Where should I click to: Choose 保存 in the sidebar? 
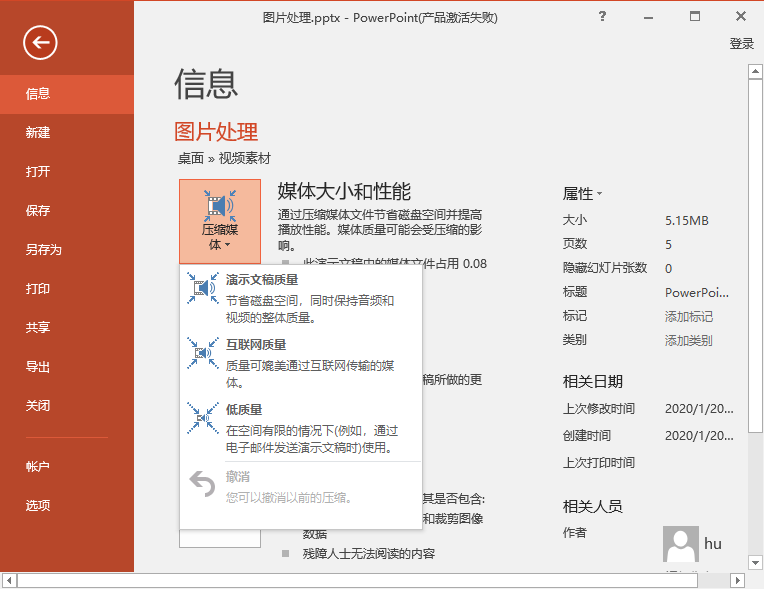coord(67,210)
